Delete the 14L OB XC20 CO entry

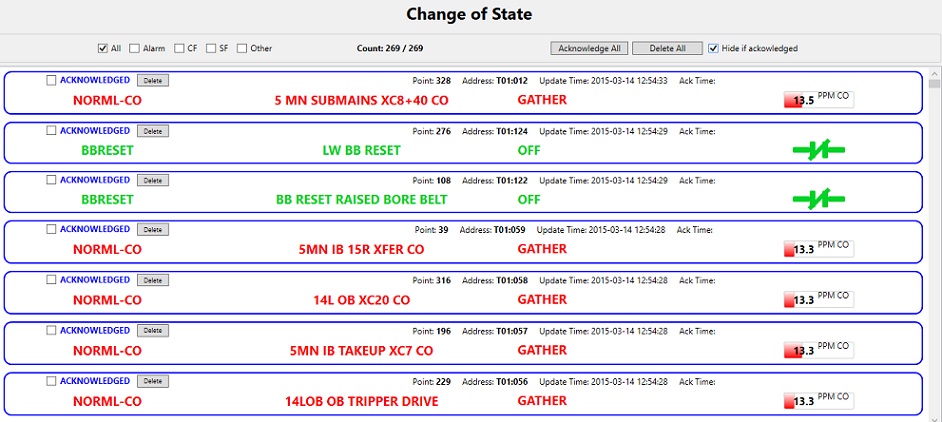coord(153,280)
